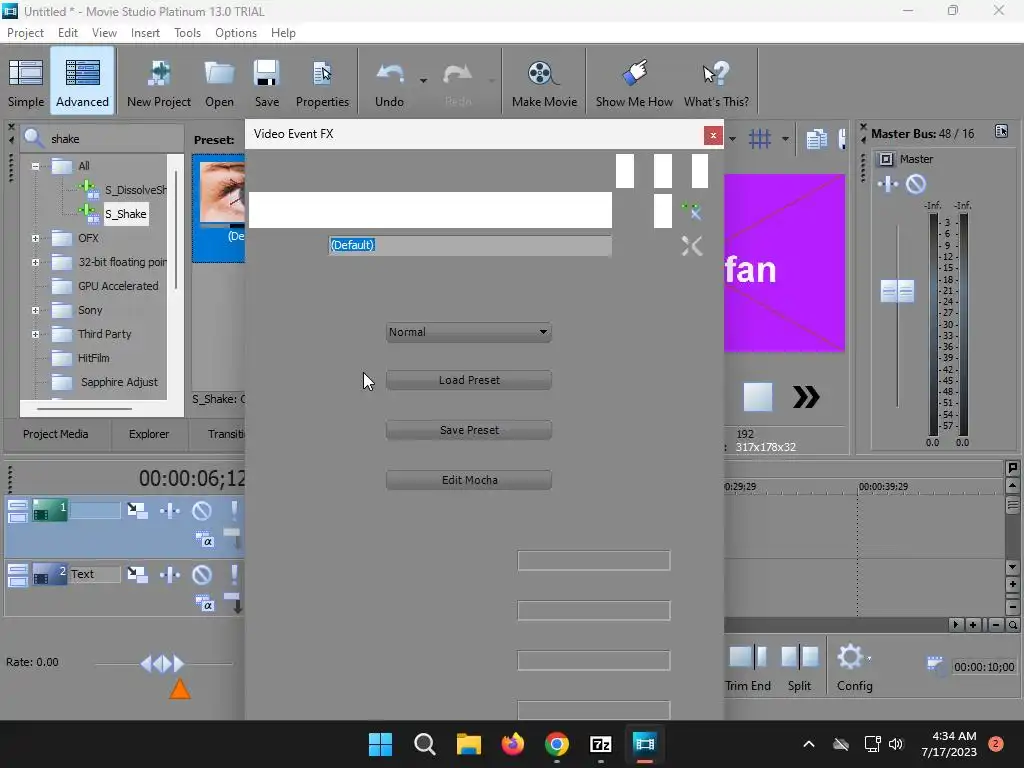Solo video track 1
1024x768 pixels.
tap(234, 511)
